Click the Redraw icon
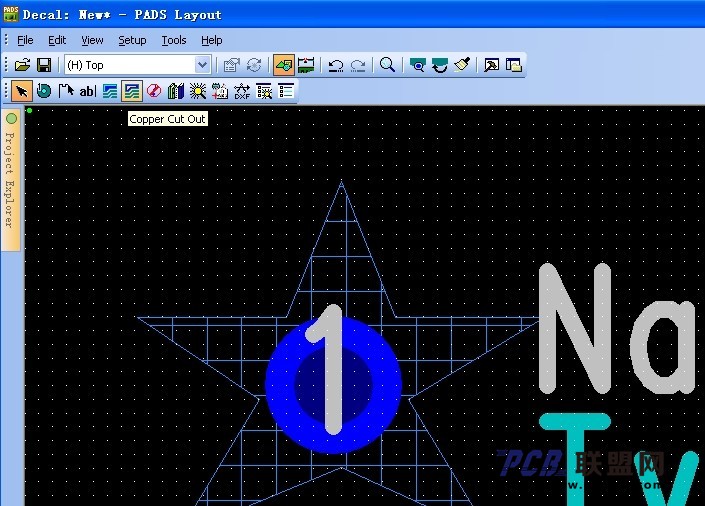The image size is (705, 506). (440, 65)
